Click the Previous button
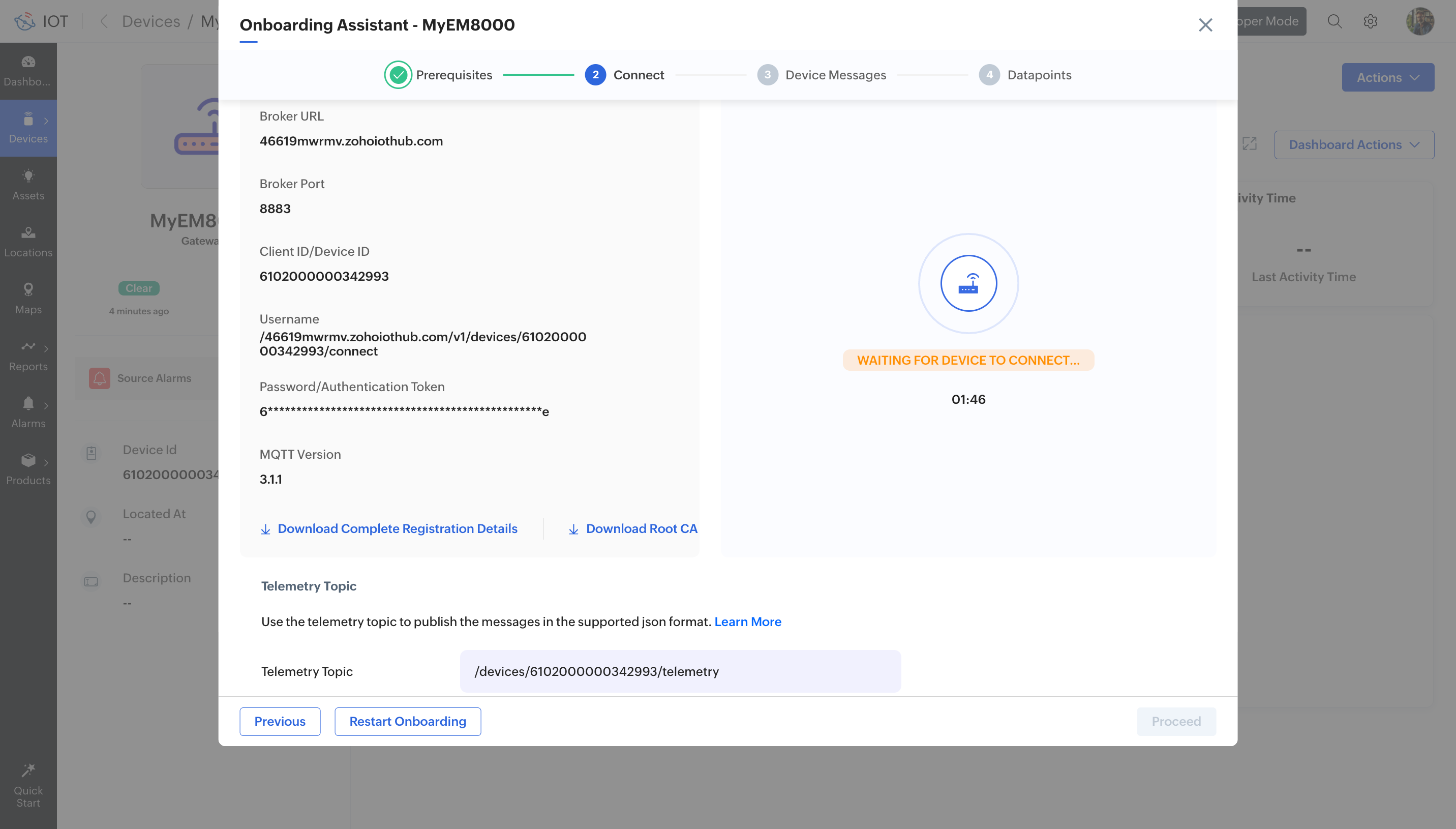The image size is (1456, 829). [280, 721]
